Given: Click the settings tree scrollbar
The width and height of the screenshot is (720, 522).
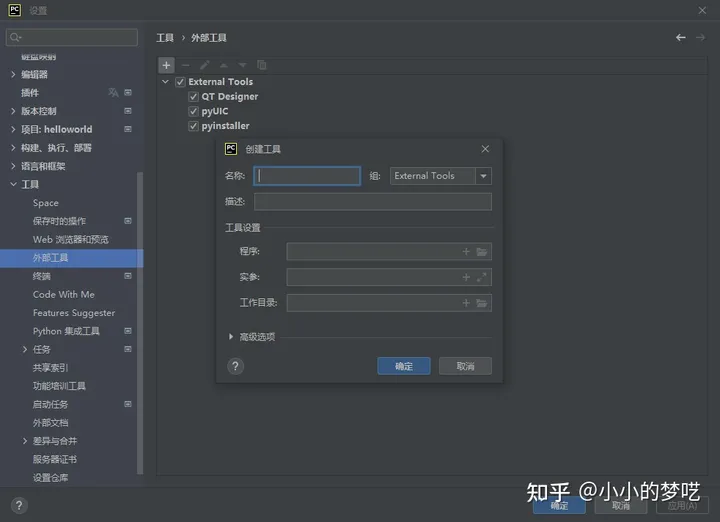Looking at the screenshot, I should click(140, 323).
